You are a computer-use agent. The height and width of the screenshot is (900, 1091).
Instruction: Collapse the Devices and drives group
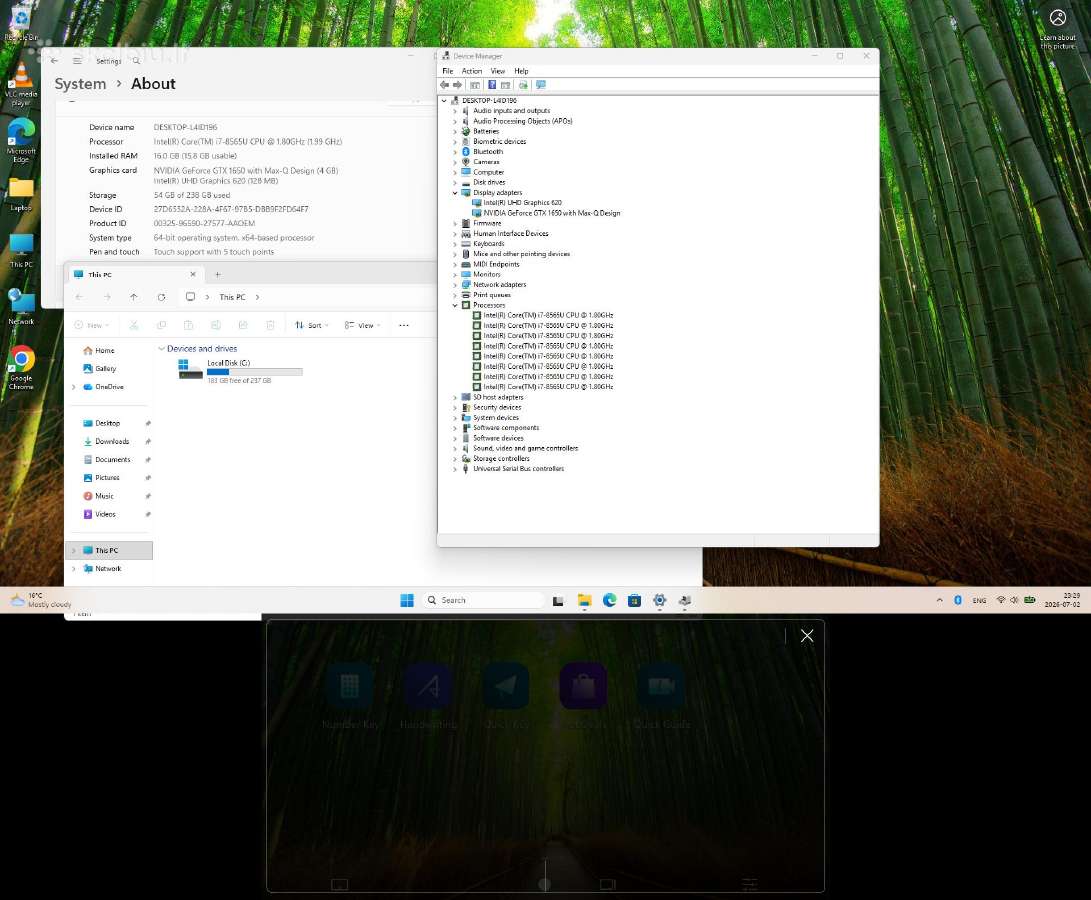[161, 349]
